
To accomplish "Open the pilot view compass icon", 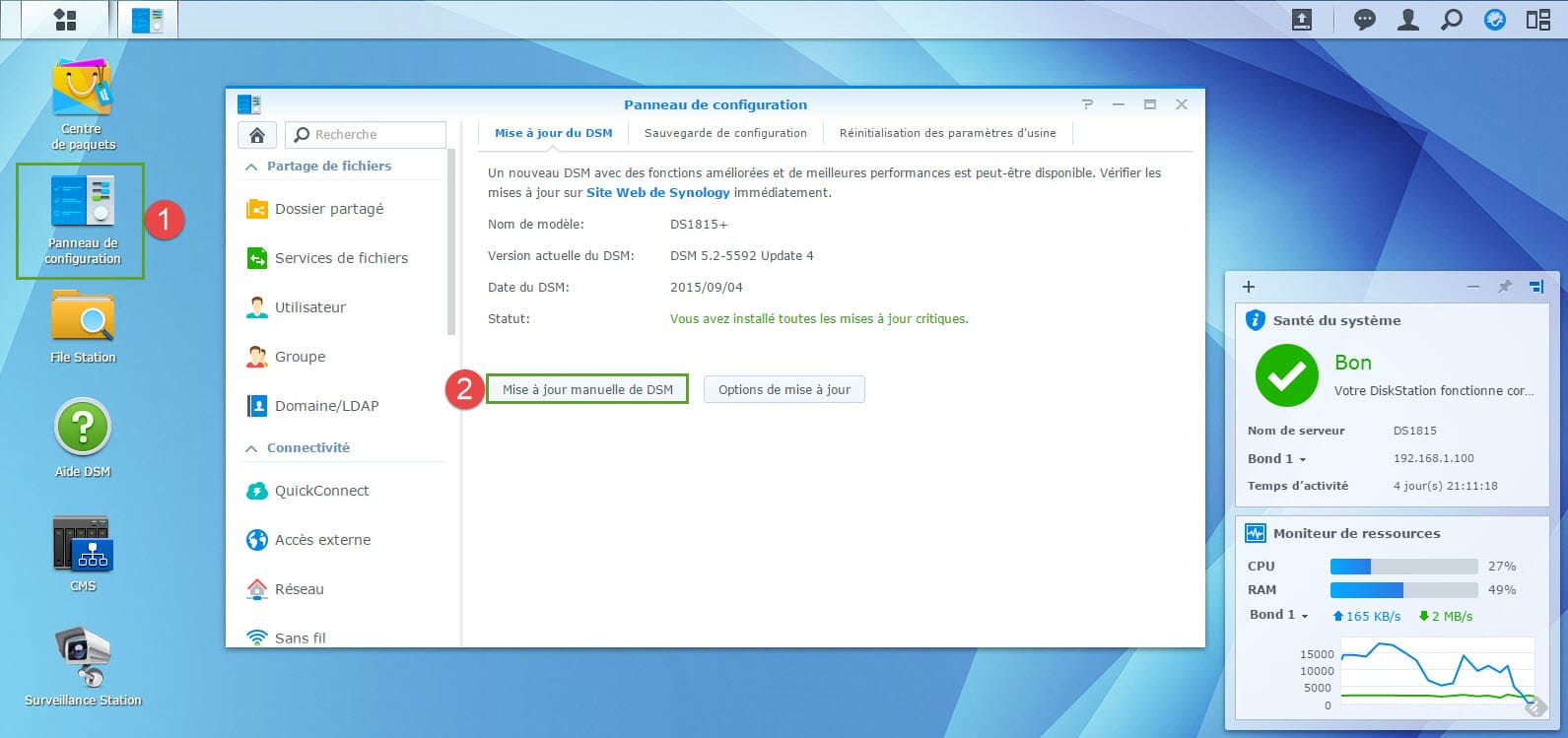I will [1495, 20].
